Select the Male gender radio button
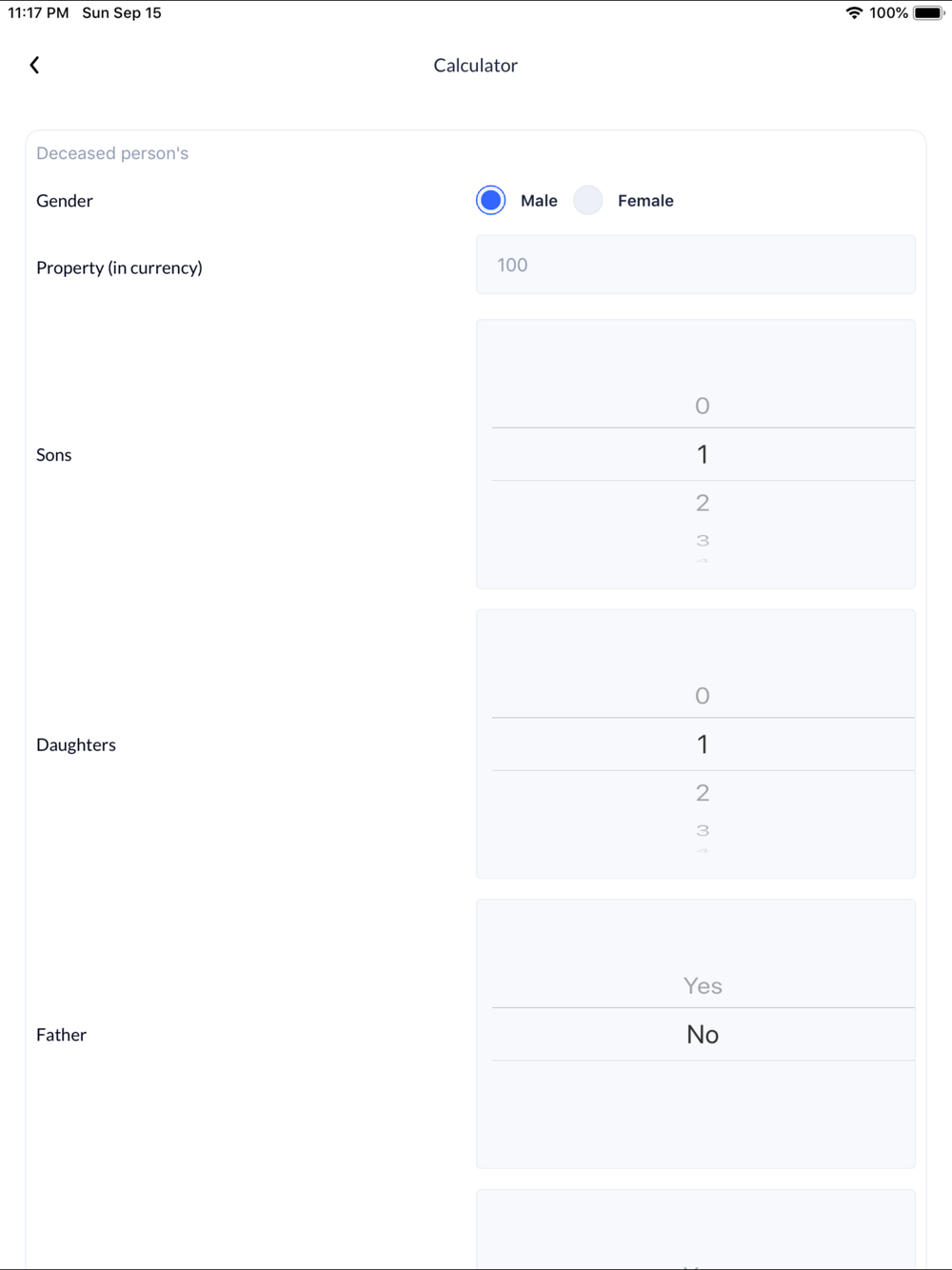The image size is (952, 1270). [x=490, y=200]
